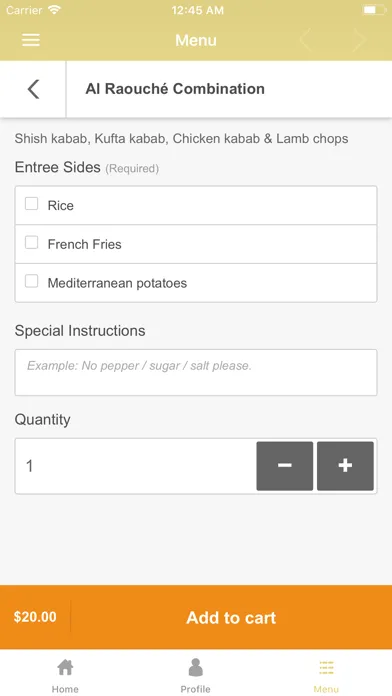The image size is (392, 696).
Task: Check the Rice side option
Action: [32, 204]
